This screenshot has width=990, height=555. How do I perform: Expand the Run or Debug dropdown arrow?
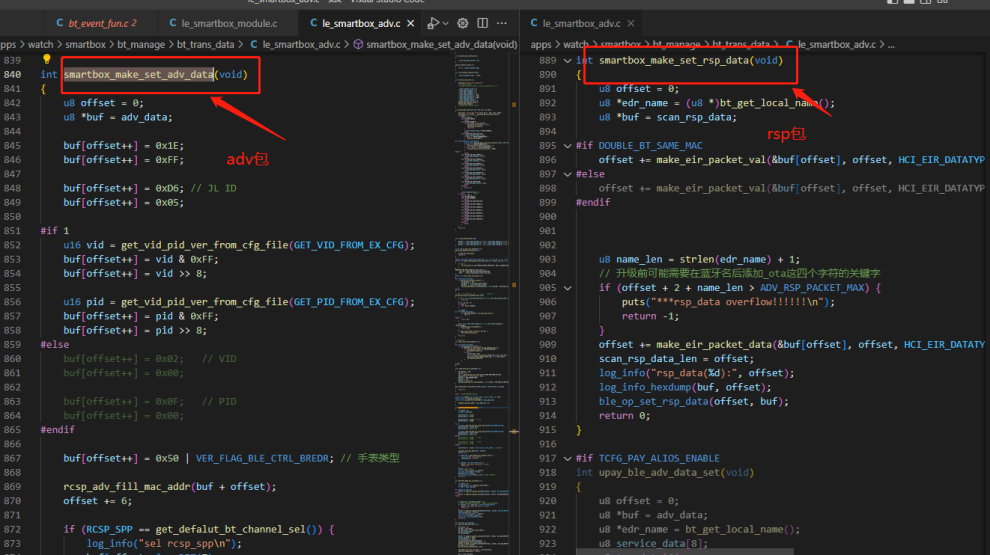tap(445, 23)
